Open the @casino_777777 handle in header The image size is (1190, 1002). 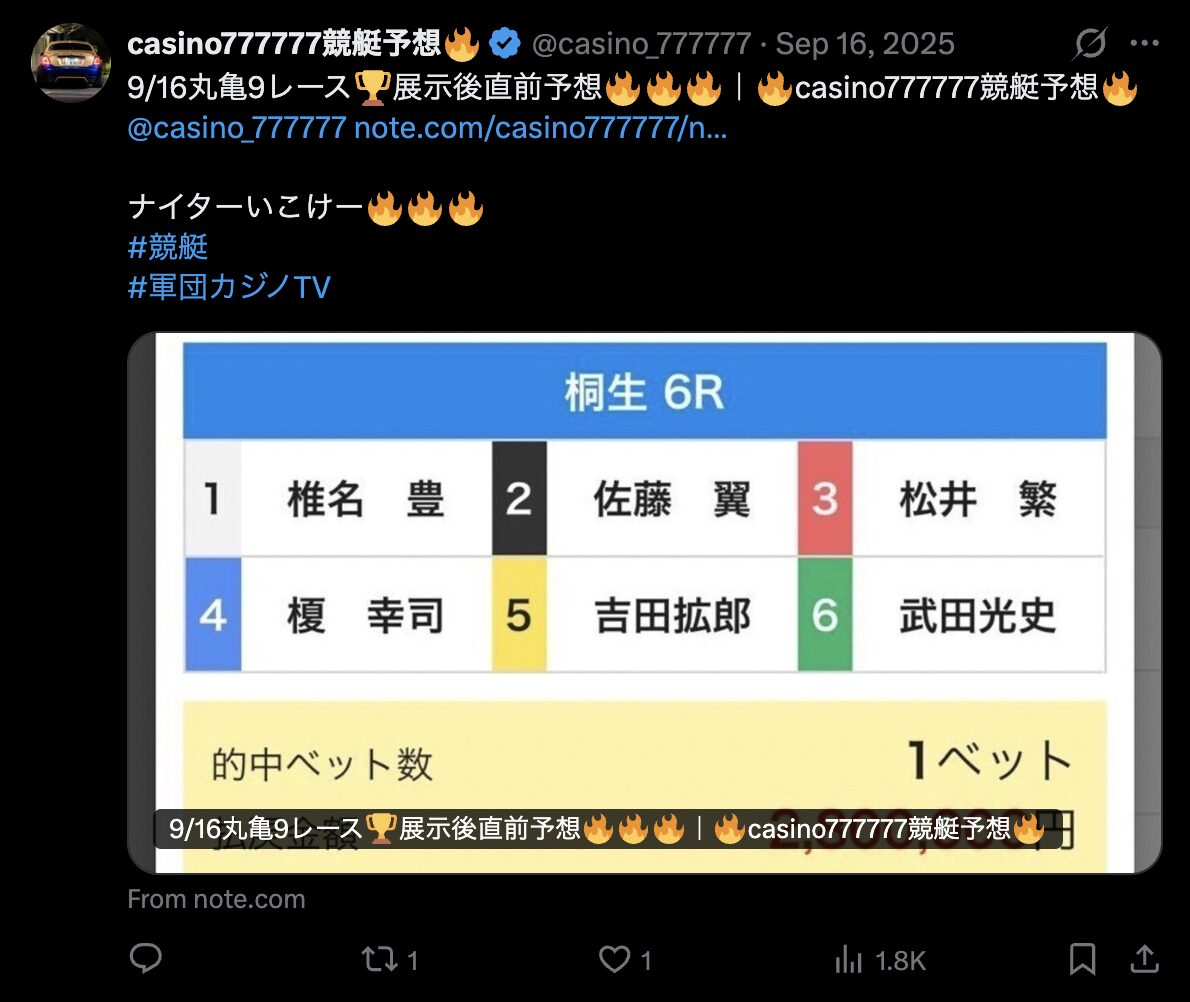641,43
